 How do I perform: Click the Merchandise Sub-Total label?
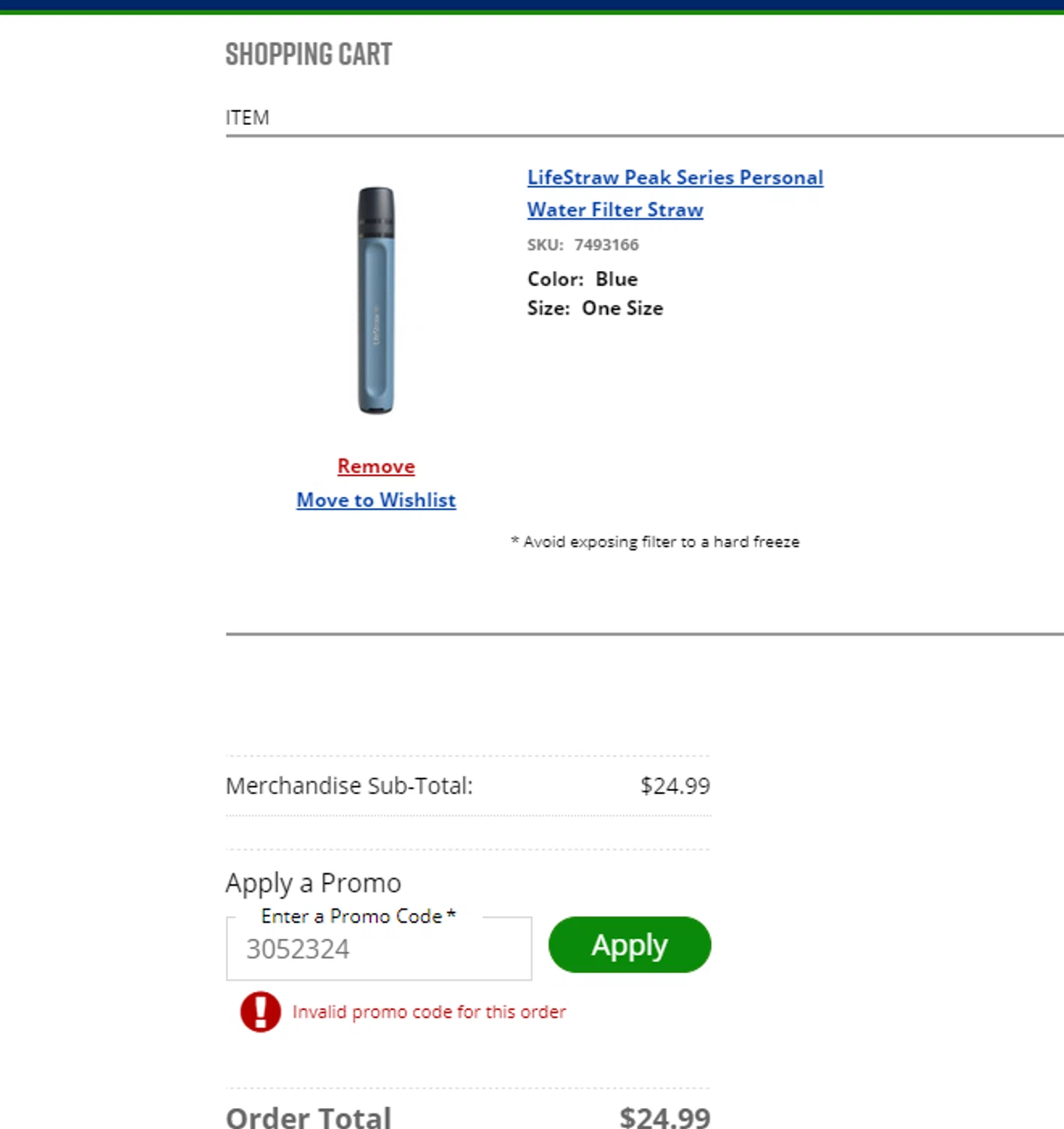click(x=349, y=786)
